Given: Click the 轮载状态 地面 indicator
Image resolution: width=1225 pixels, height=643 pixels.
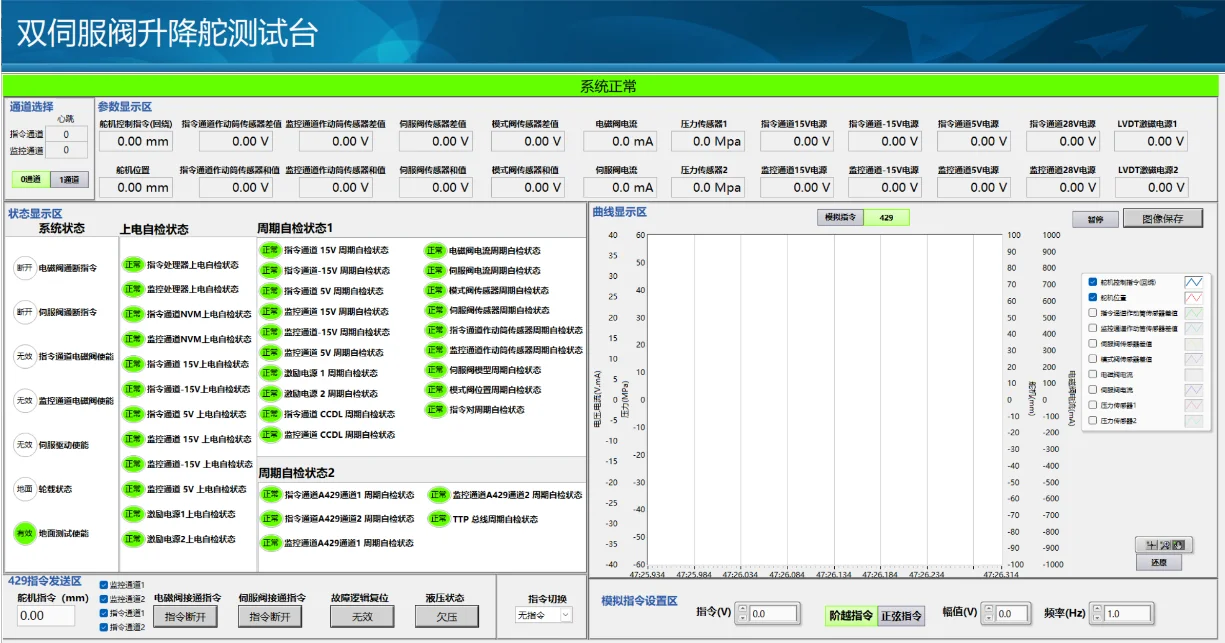Looking at the screenshot, I should pyautogui.click(x=24, y=489).
